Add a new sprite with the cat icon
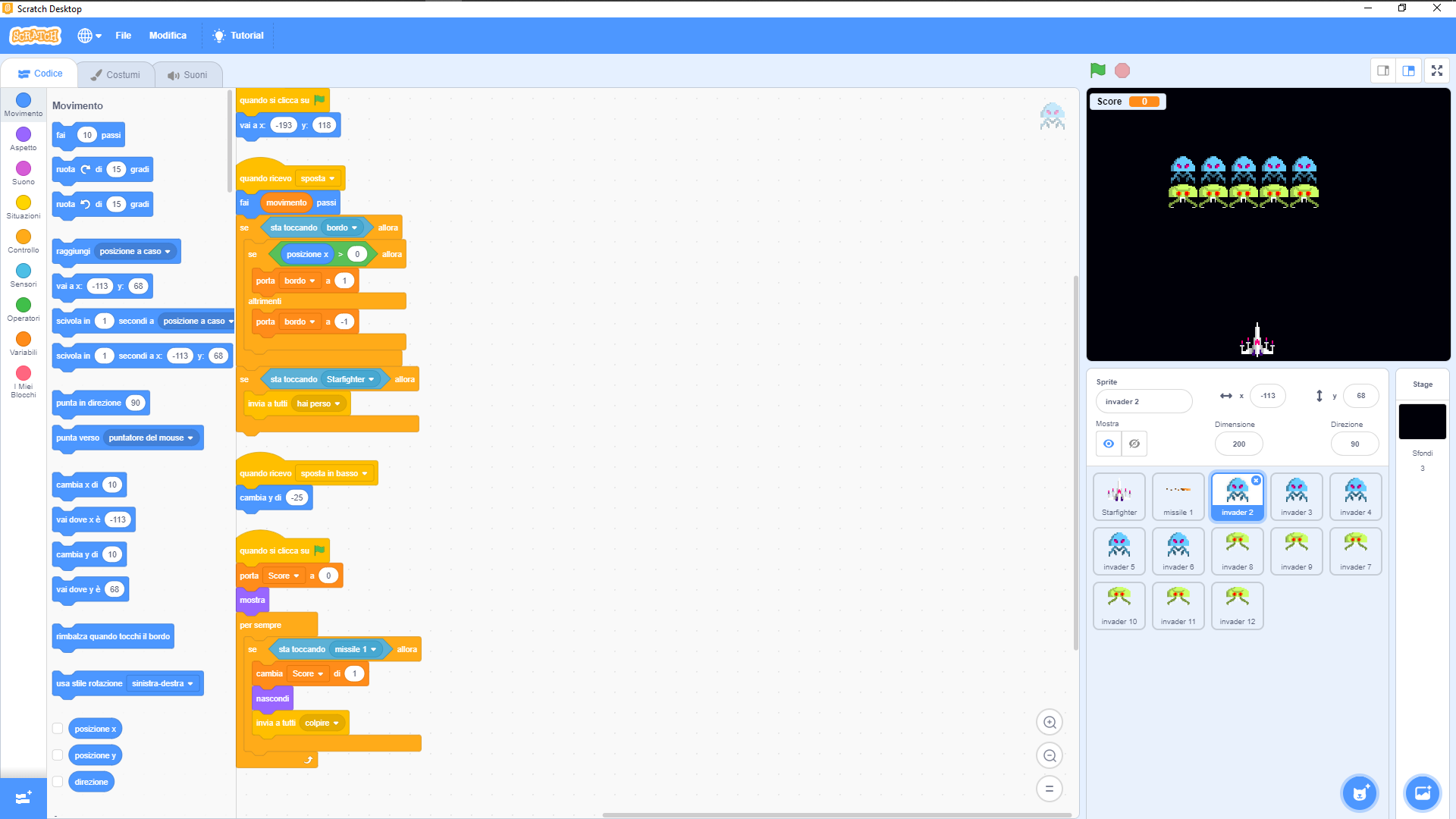 1360,792
